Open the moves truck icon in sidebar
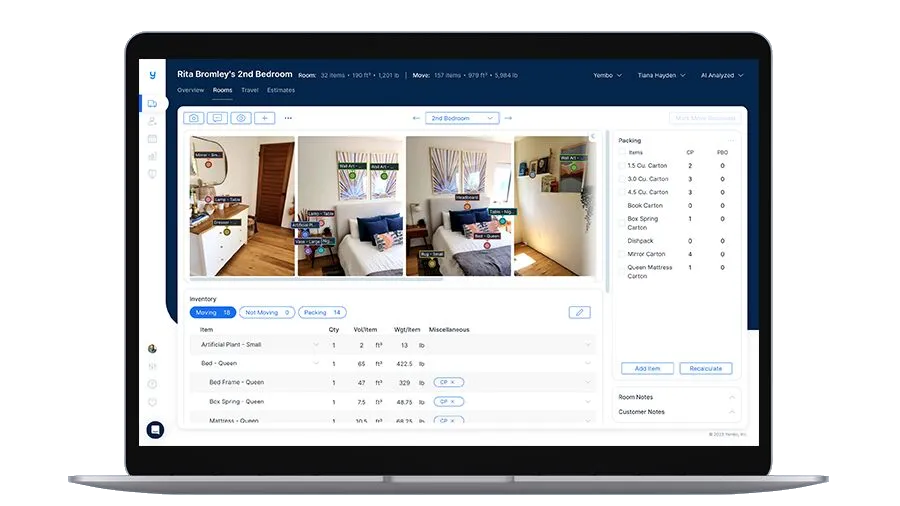Screen dimensions: 900x506 click(x=152, y=104)
